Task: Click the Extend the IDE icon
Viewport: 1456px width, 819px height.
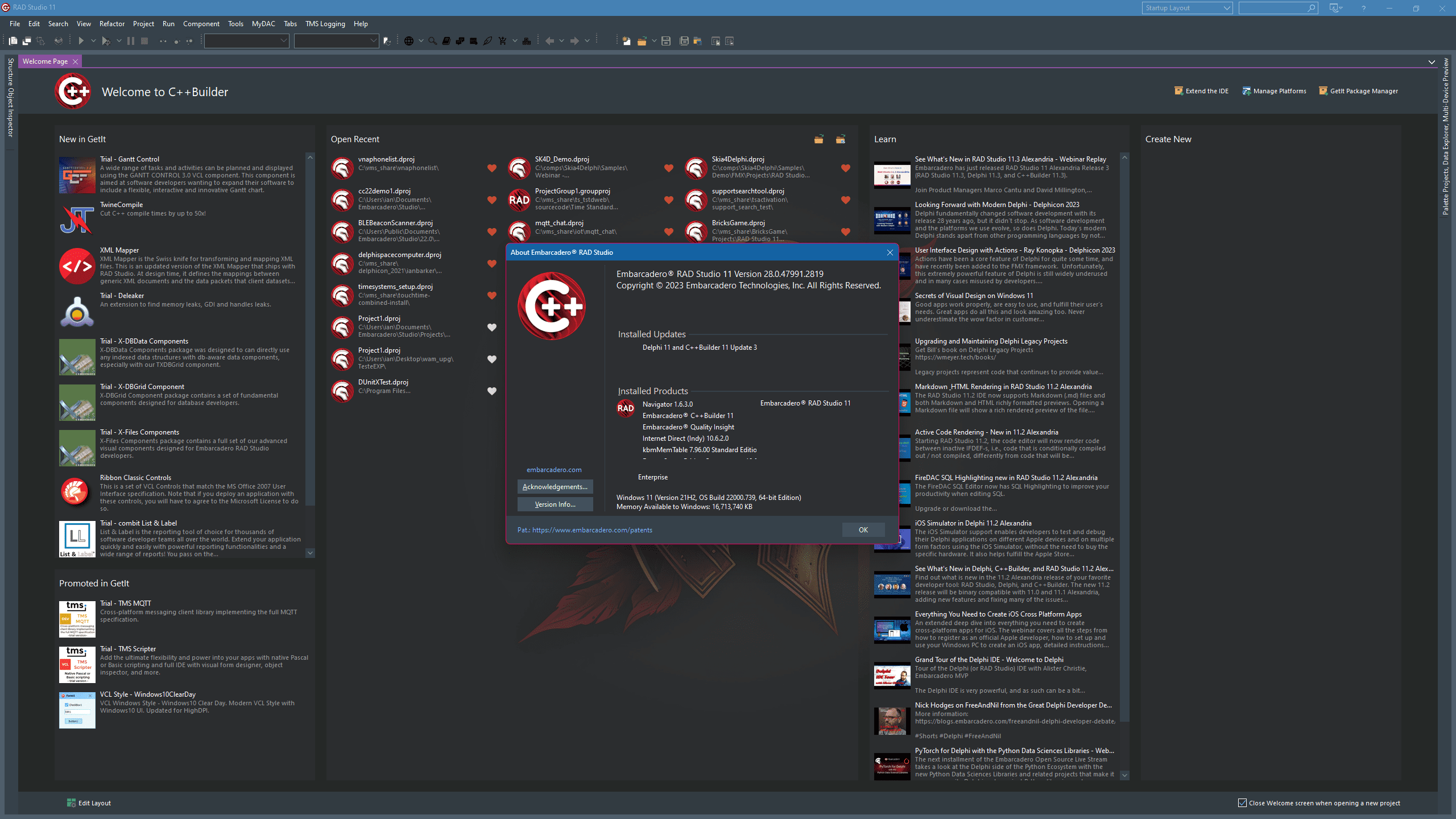Action: pos(1178,91)
